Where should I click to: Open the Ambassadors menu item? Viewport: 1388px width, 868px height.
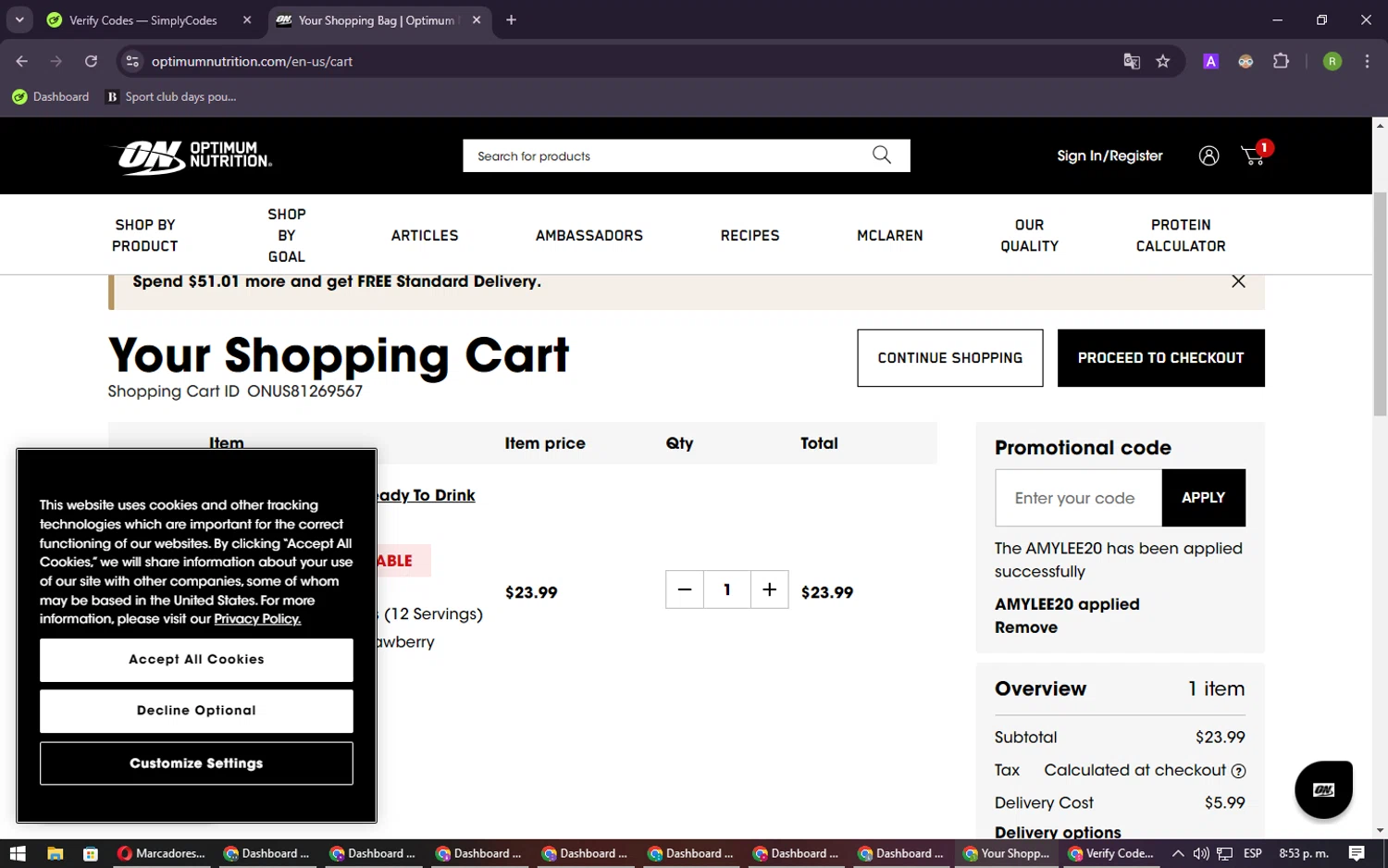[x=589, y=235]
